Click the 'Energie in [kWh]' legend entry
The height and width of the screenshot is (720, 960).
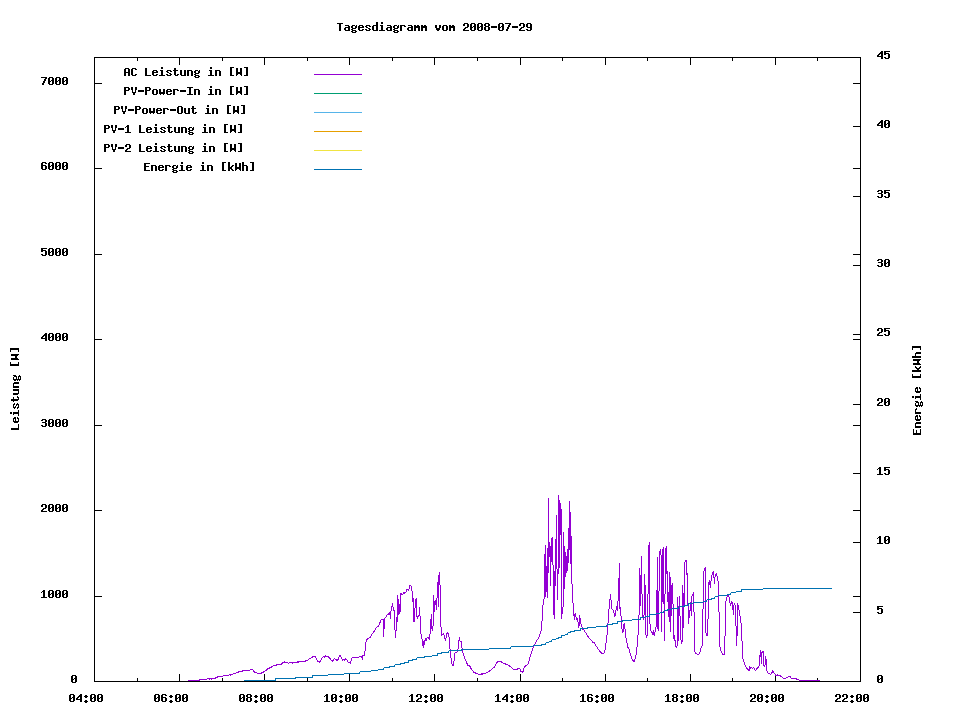(199, 167)
